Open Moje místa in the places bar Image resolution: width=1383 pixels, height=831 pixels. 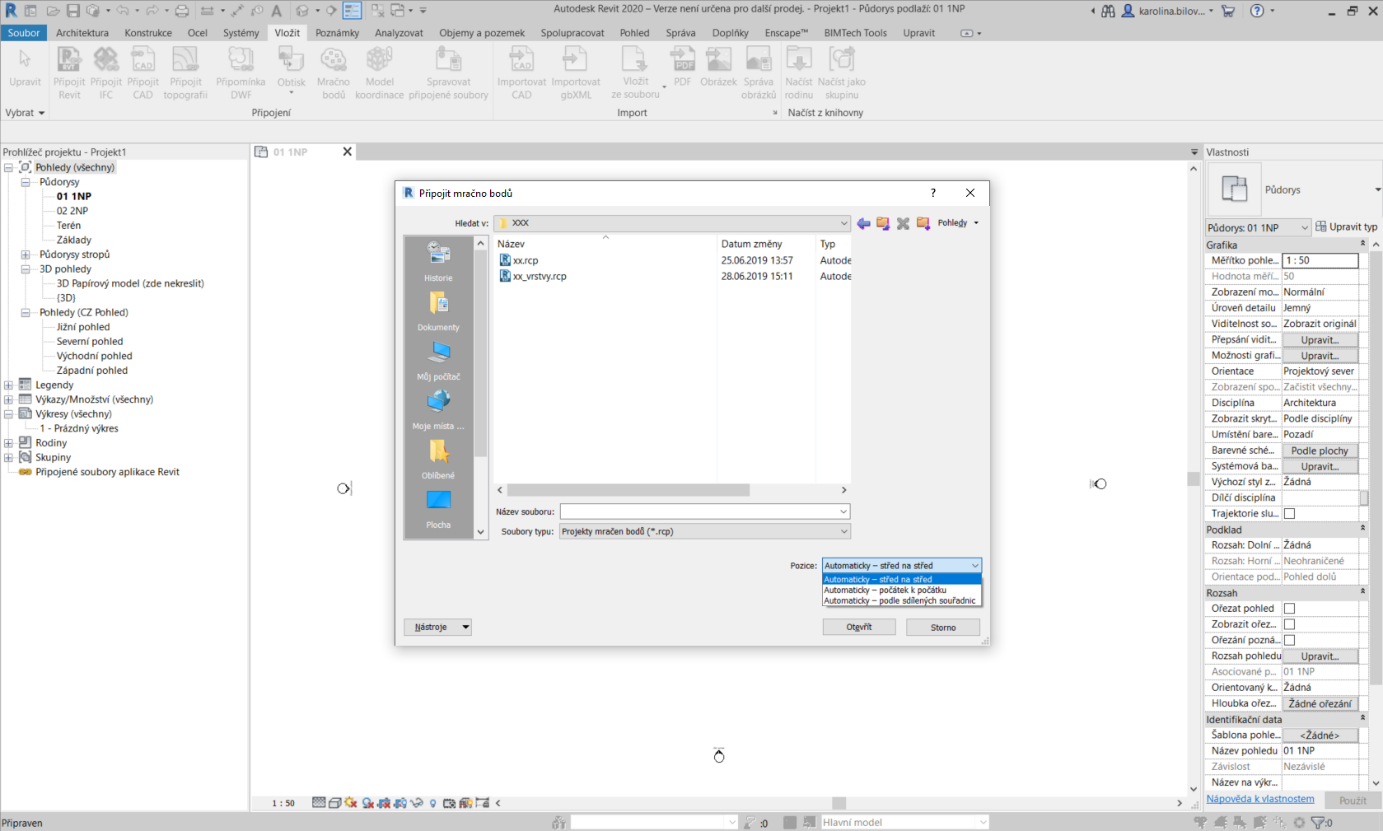coord(438,410)
